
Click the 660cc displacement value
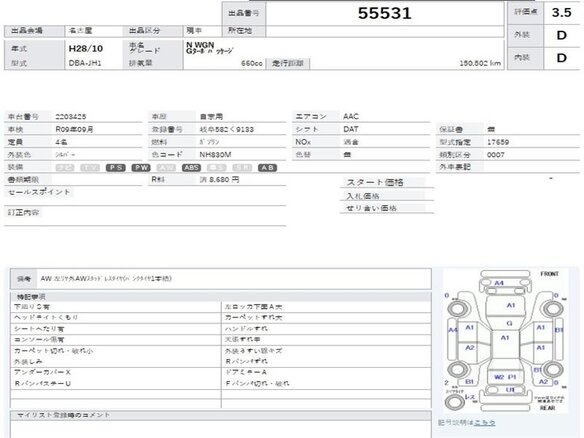click(252, 63)
